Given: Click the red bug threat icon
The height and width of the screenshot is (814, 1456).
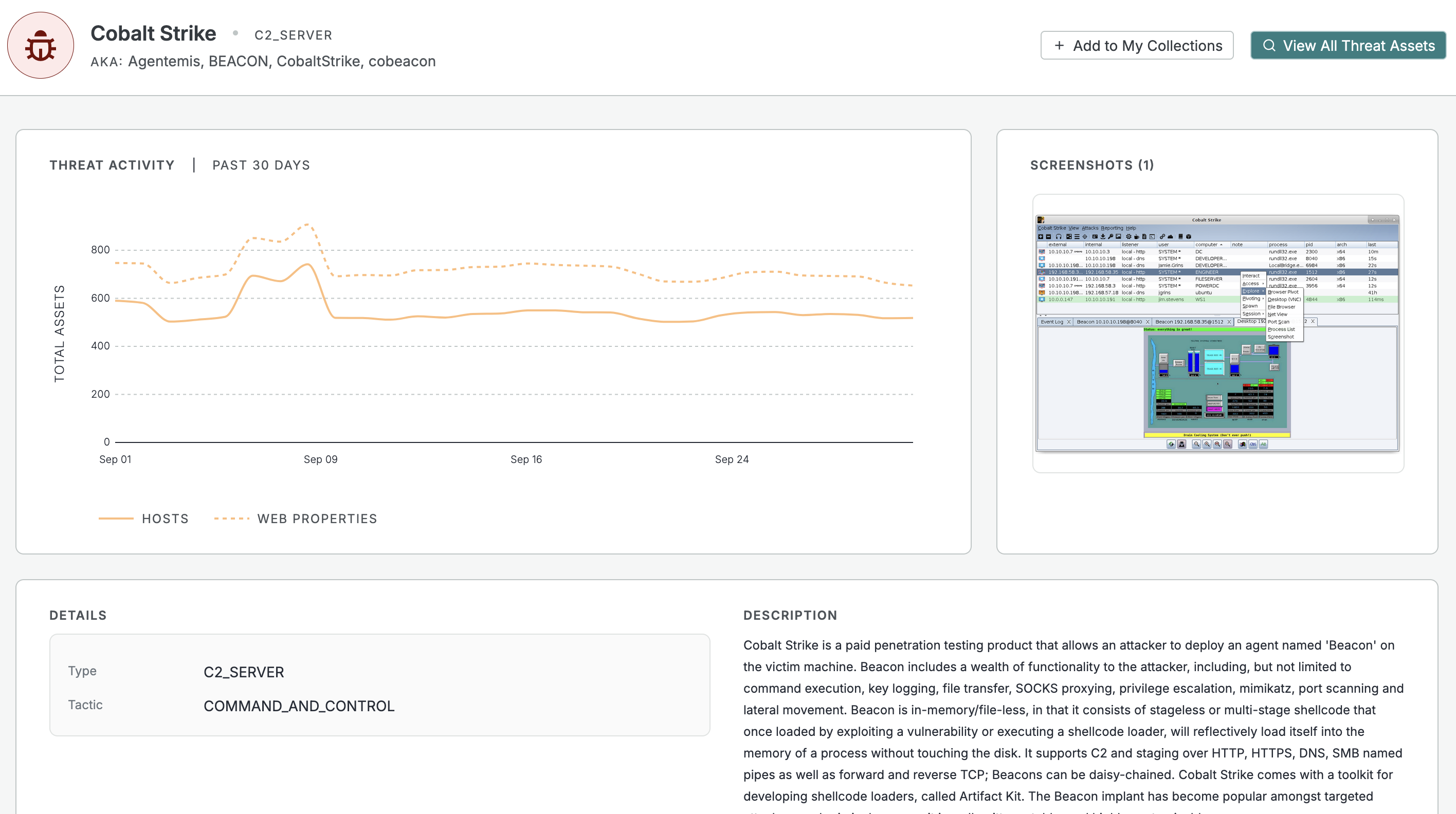Looking at the screenshot, I should [40, 46].
